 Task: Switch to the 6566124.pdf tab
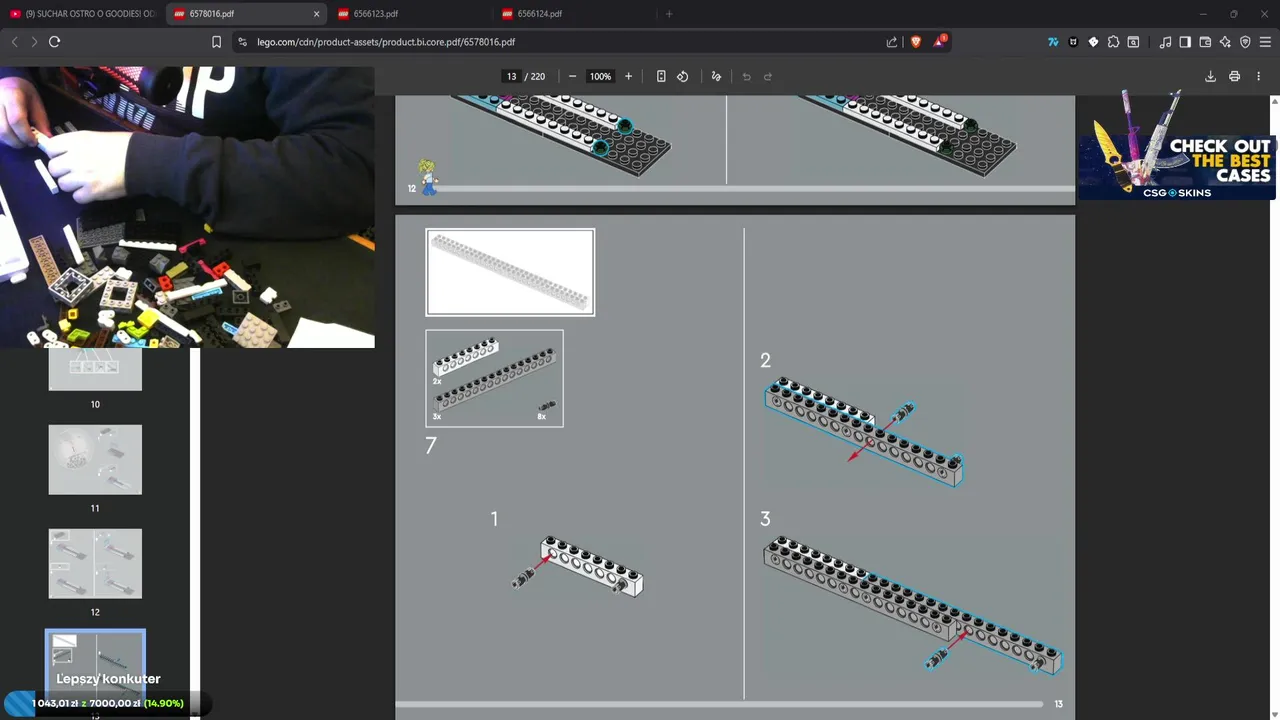point(574,14)
